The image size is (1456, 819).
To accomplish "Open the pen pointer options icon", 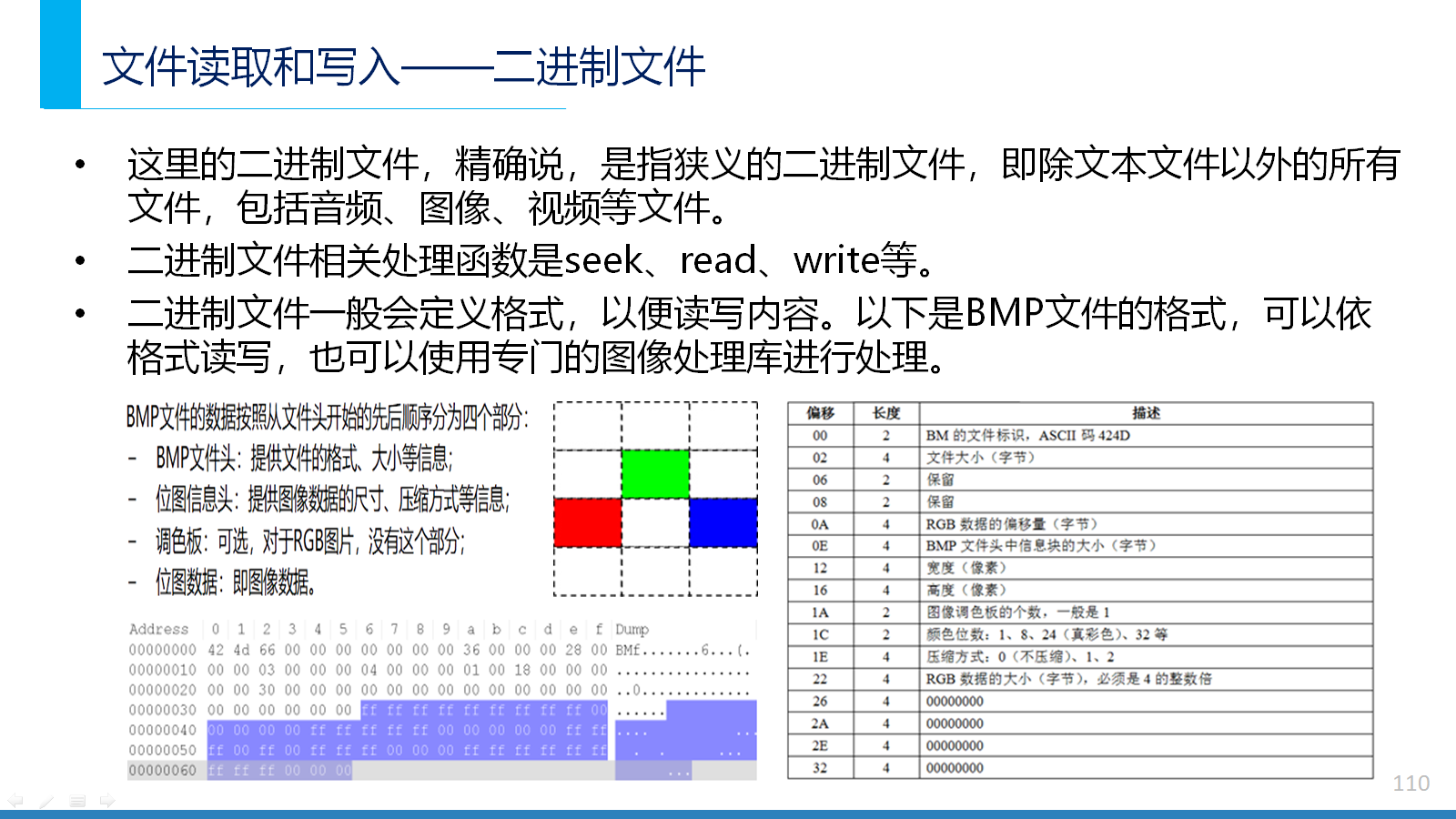I will coord(46,801).
